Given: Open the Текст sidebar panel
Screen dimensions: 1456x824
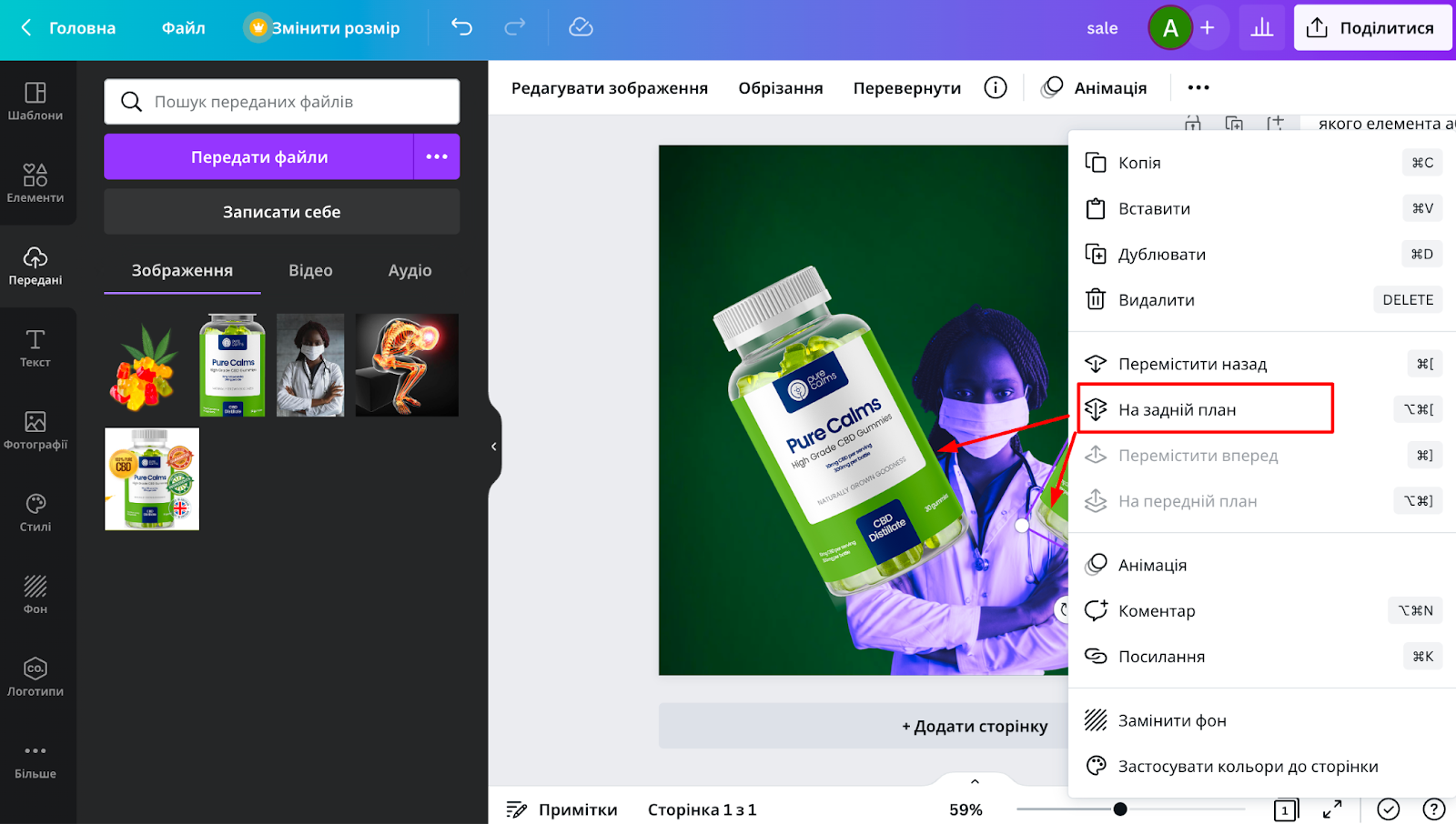Looking at the screenshot, I should pos(35,348).
